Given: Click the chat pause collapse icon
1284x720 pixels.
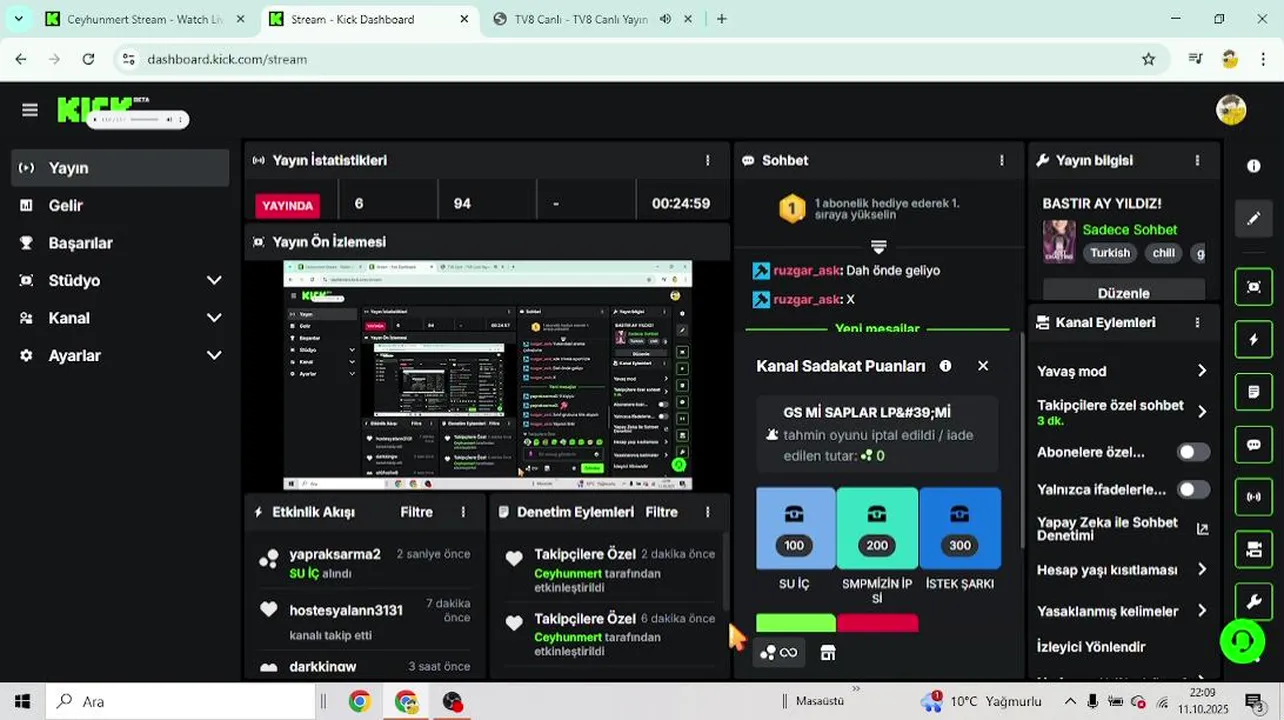Looking at the screenshot, I should point(879,246).
